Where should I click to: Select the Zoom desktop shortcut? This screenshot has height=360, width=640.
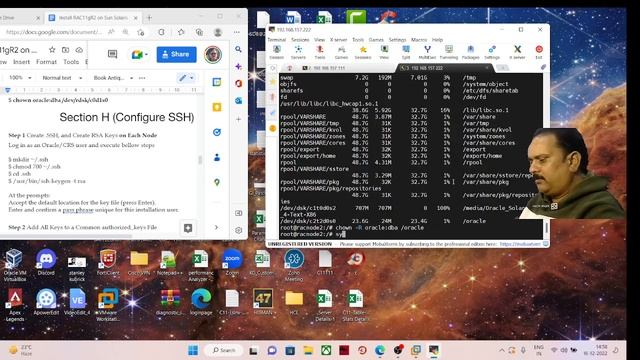[232, 263]
